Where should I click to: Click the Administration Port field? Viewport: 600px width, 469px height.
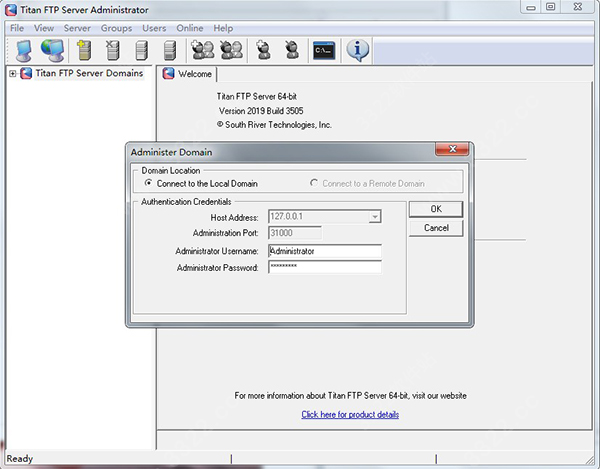pyautogui.click(x=295, y=233)
